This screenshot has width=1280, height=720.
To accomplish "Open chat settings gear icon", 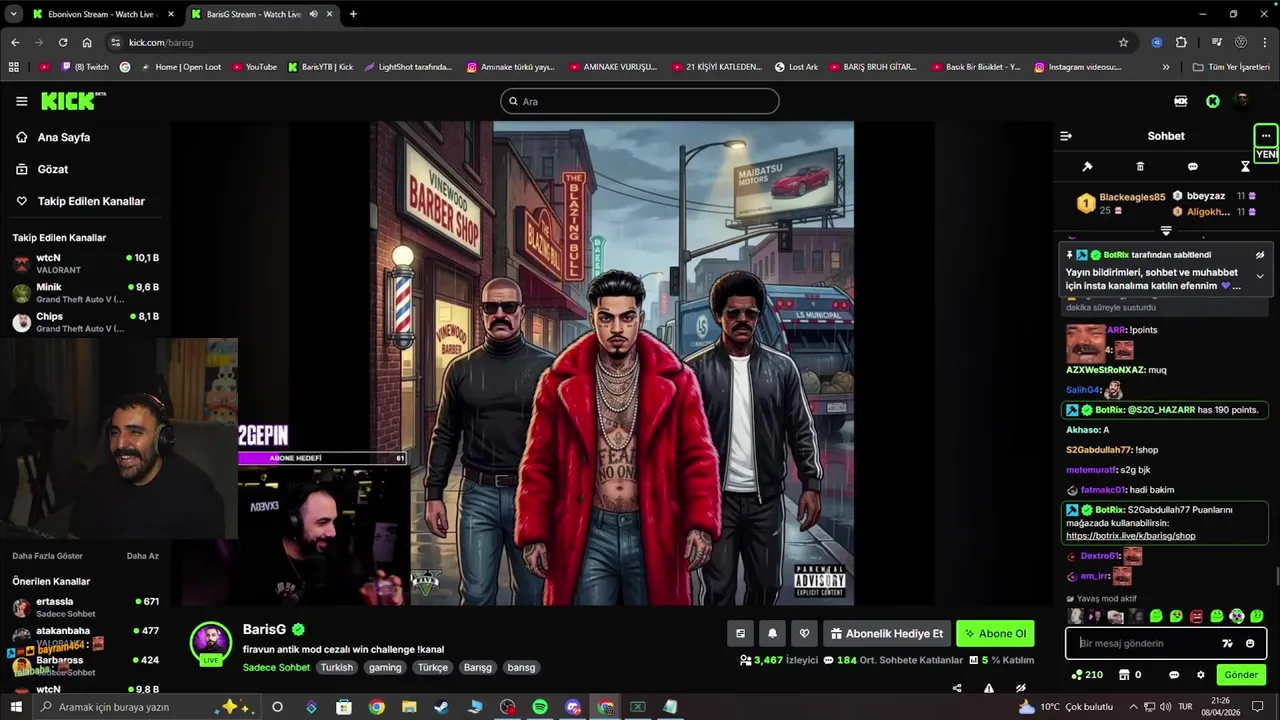I will (x=1201, y=675).
